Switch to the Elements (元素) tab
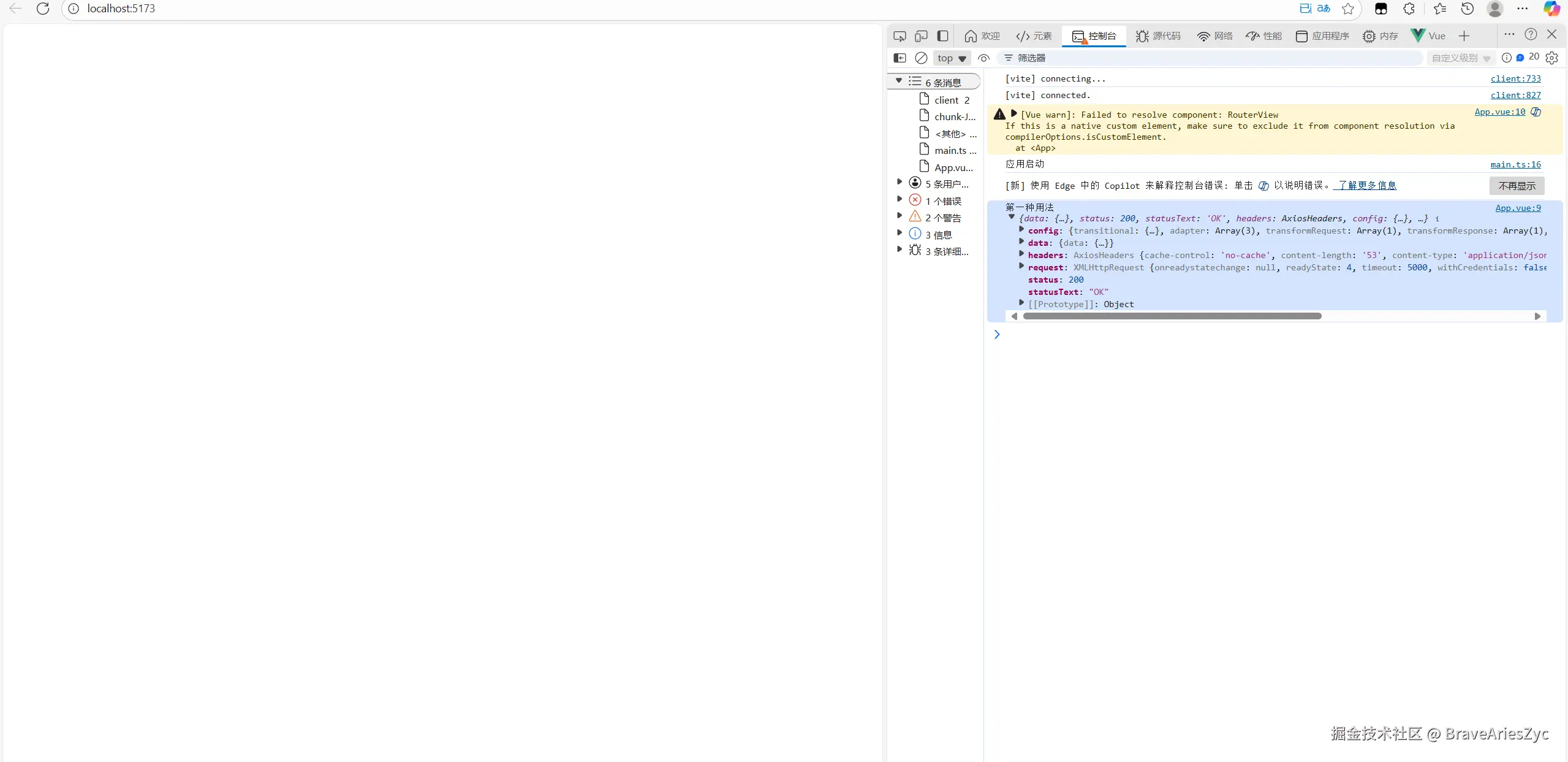This screenshot has width=1568, height=762. point(1034,36)
